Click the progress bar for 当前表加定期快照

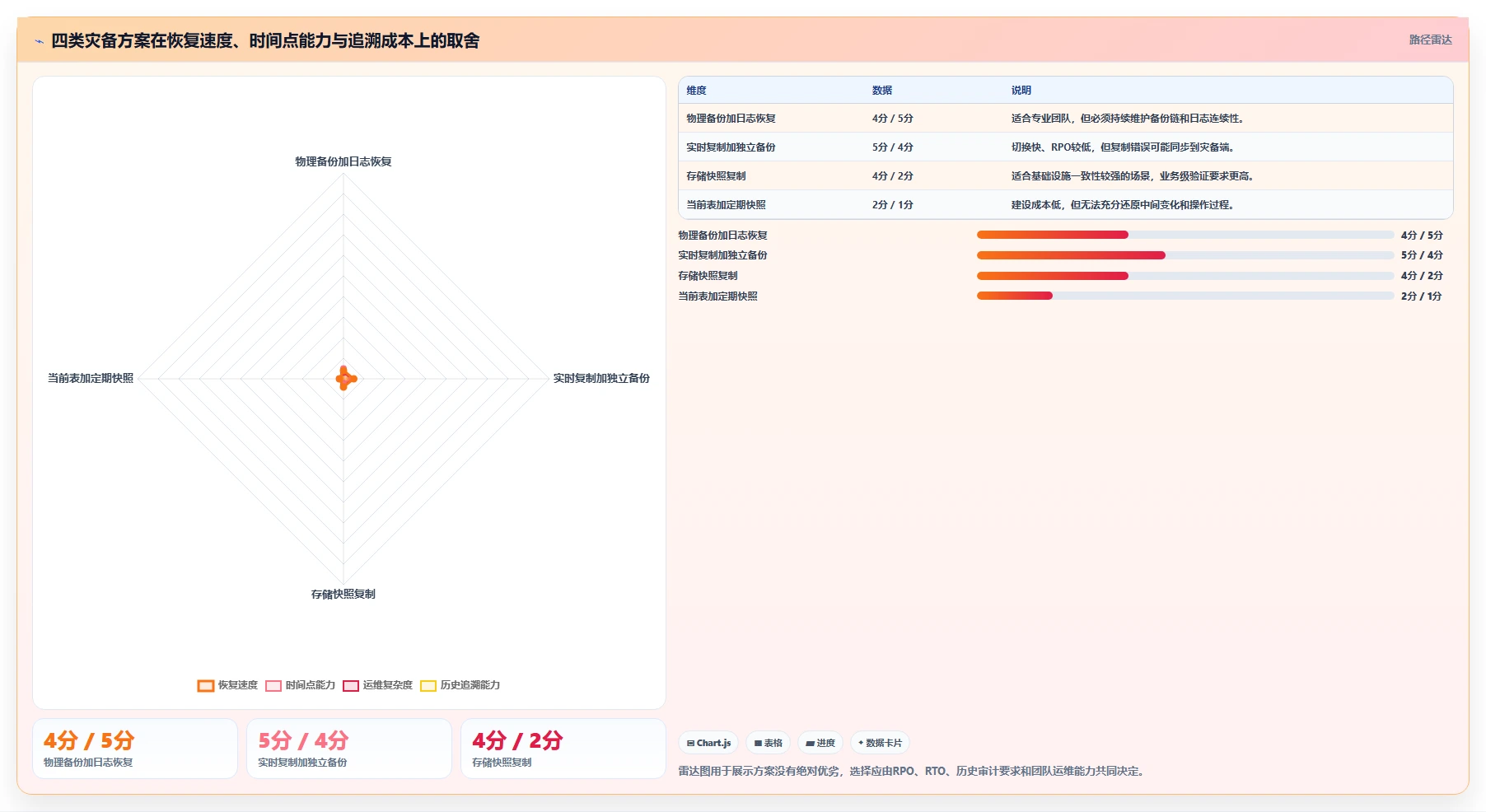coord(1185,296)
